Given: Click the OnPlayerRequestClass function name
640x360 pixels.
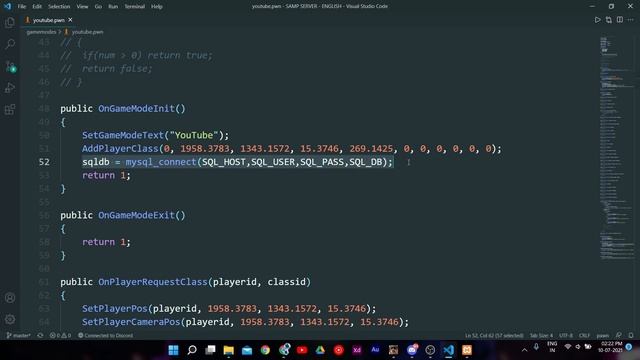Looking at the screenshot, I should coord(153,282).
